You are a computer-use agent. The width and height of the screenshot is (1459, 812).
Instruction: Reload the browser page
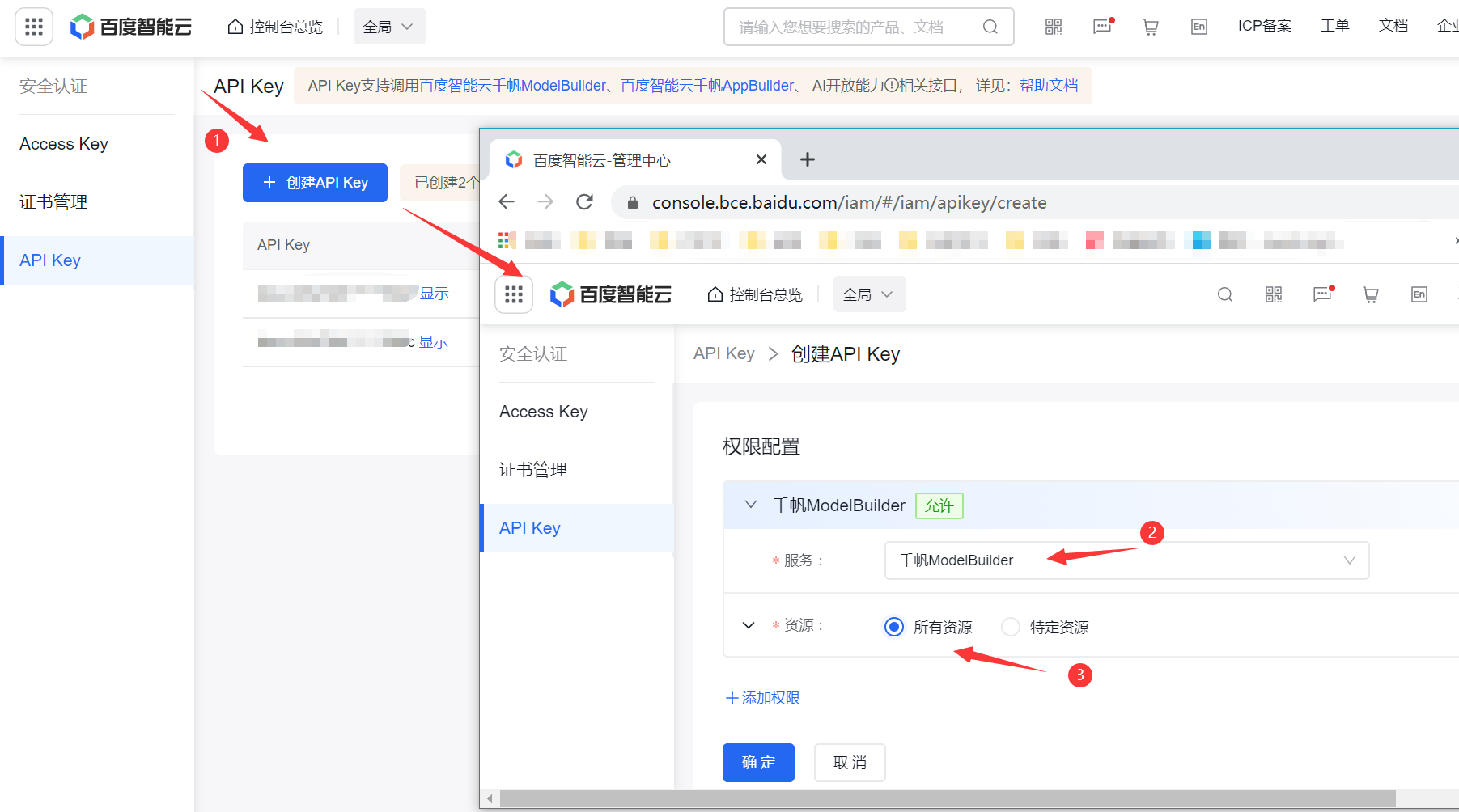point(584,201)
